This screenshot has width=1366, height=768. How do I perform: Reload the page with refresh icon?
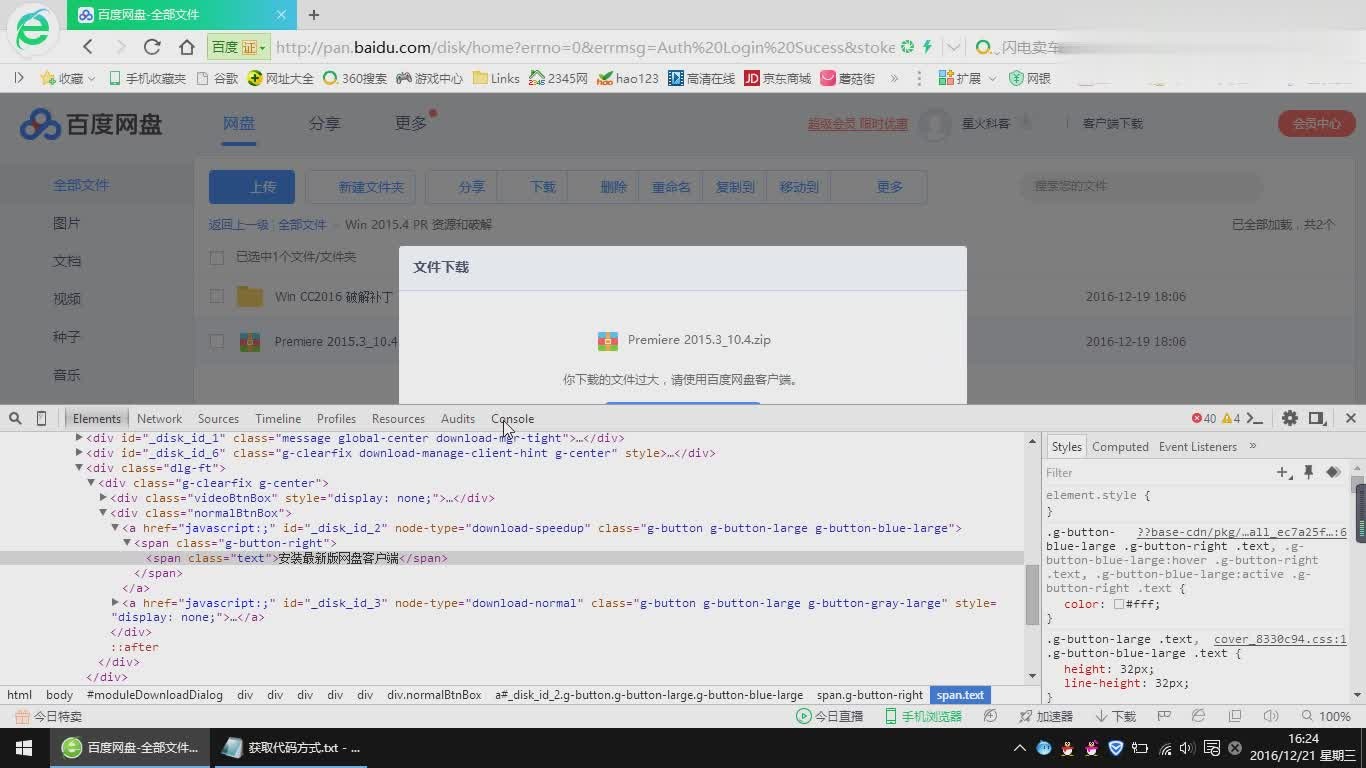click(152, 47)
